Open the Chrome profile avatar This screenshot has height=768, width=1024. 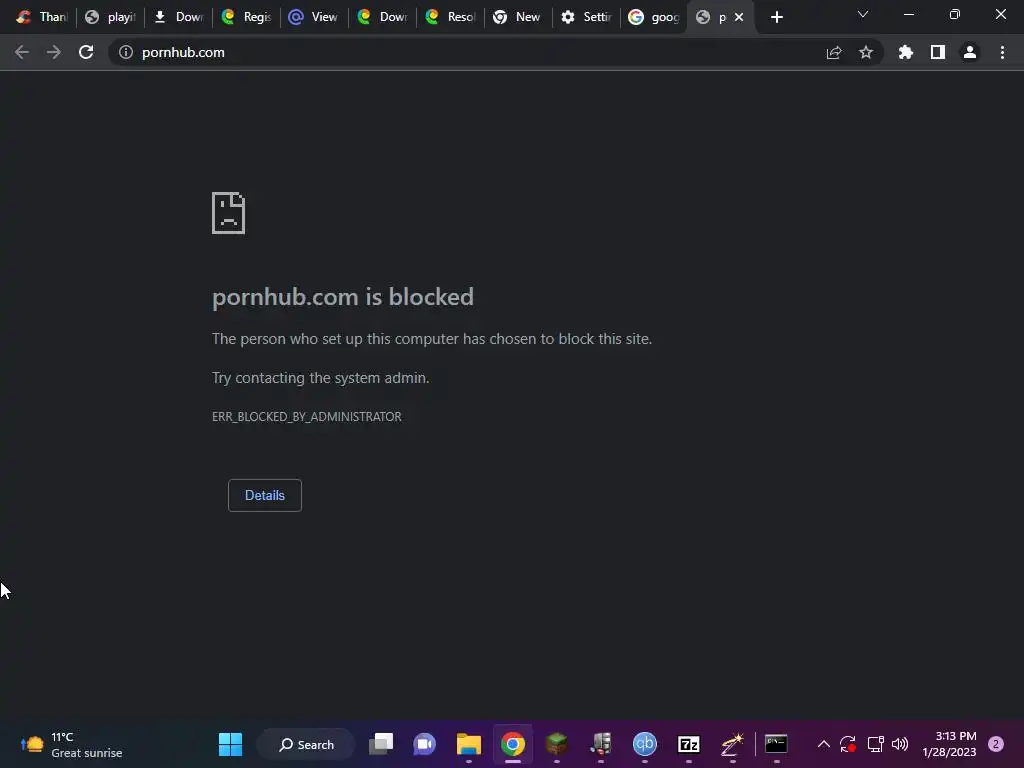[970, 52]
